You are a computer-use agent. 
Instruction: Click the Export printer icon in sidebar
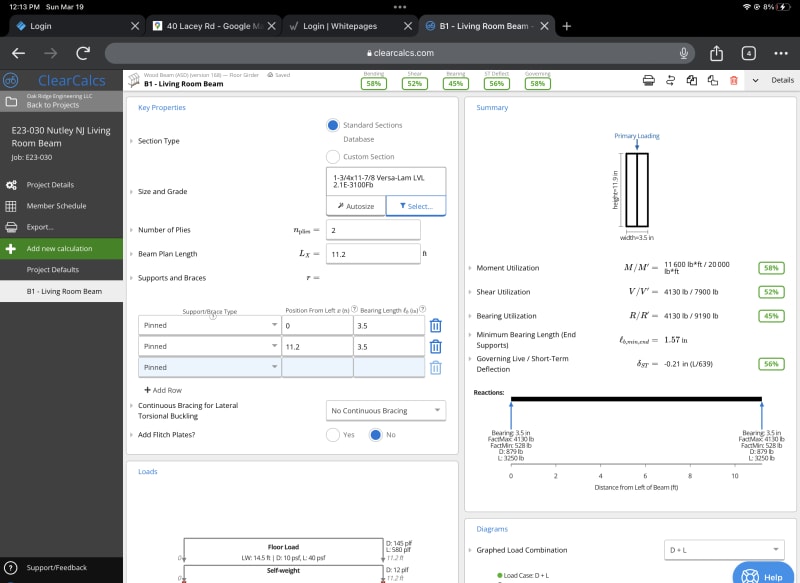tap(11, 227)
